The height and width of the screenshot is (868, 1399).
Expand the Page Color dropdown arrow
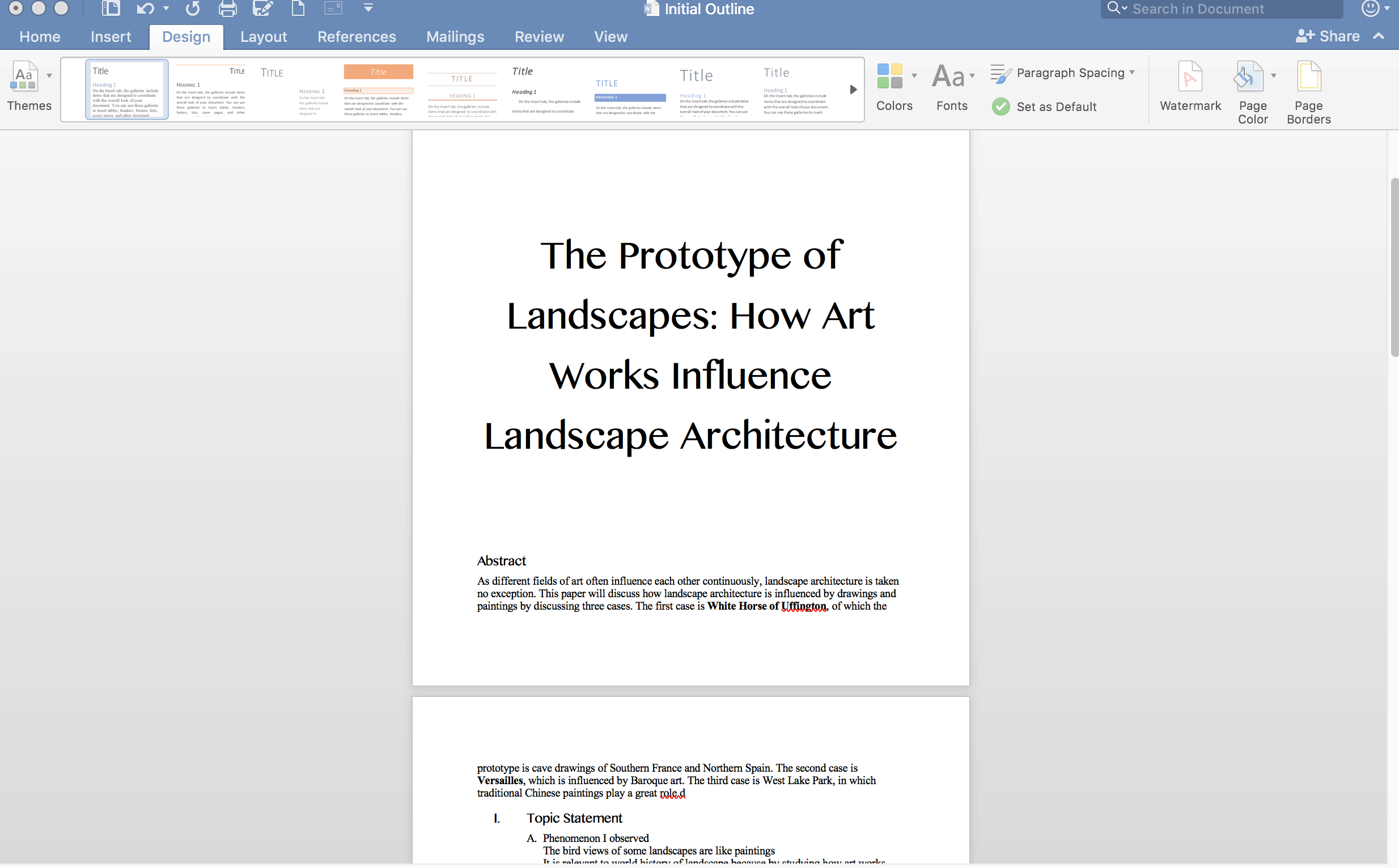point(1274,76)
